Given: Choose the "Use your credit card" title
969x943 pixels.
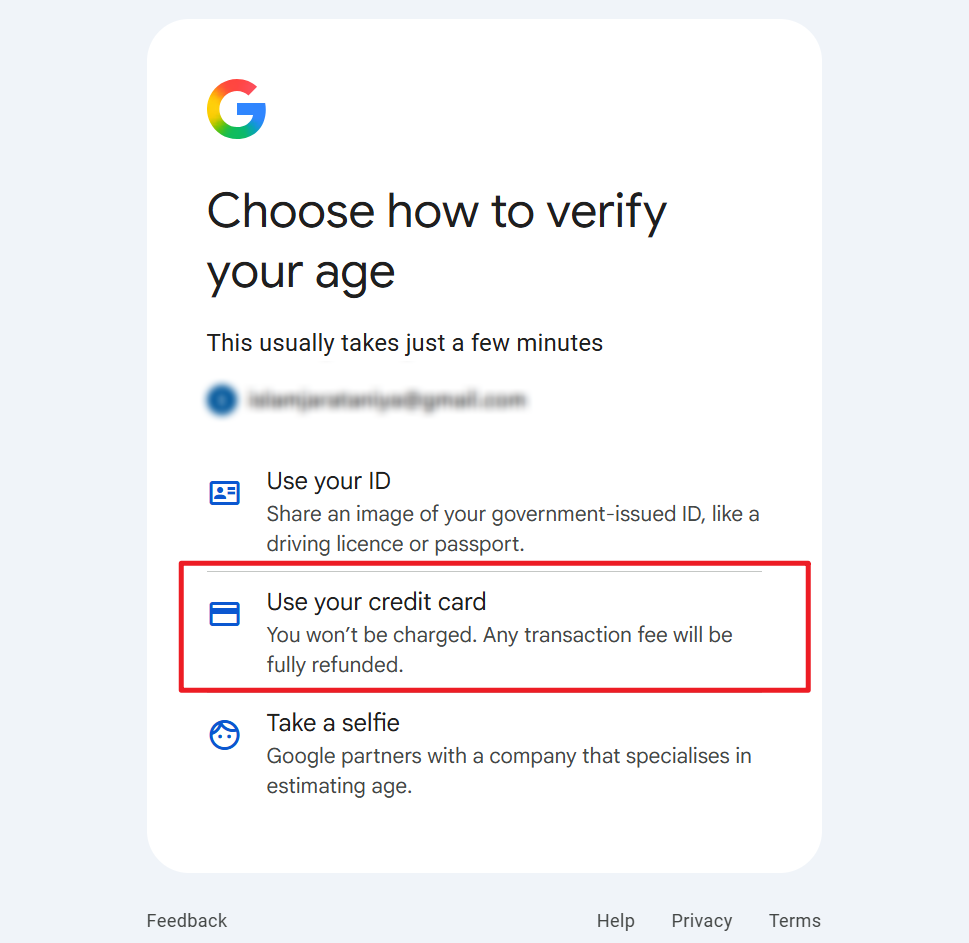Looking at the screenshot, I should point(376,602).
